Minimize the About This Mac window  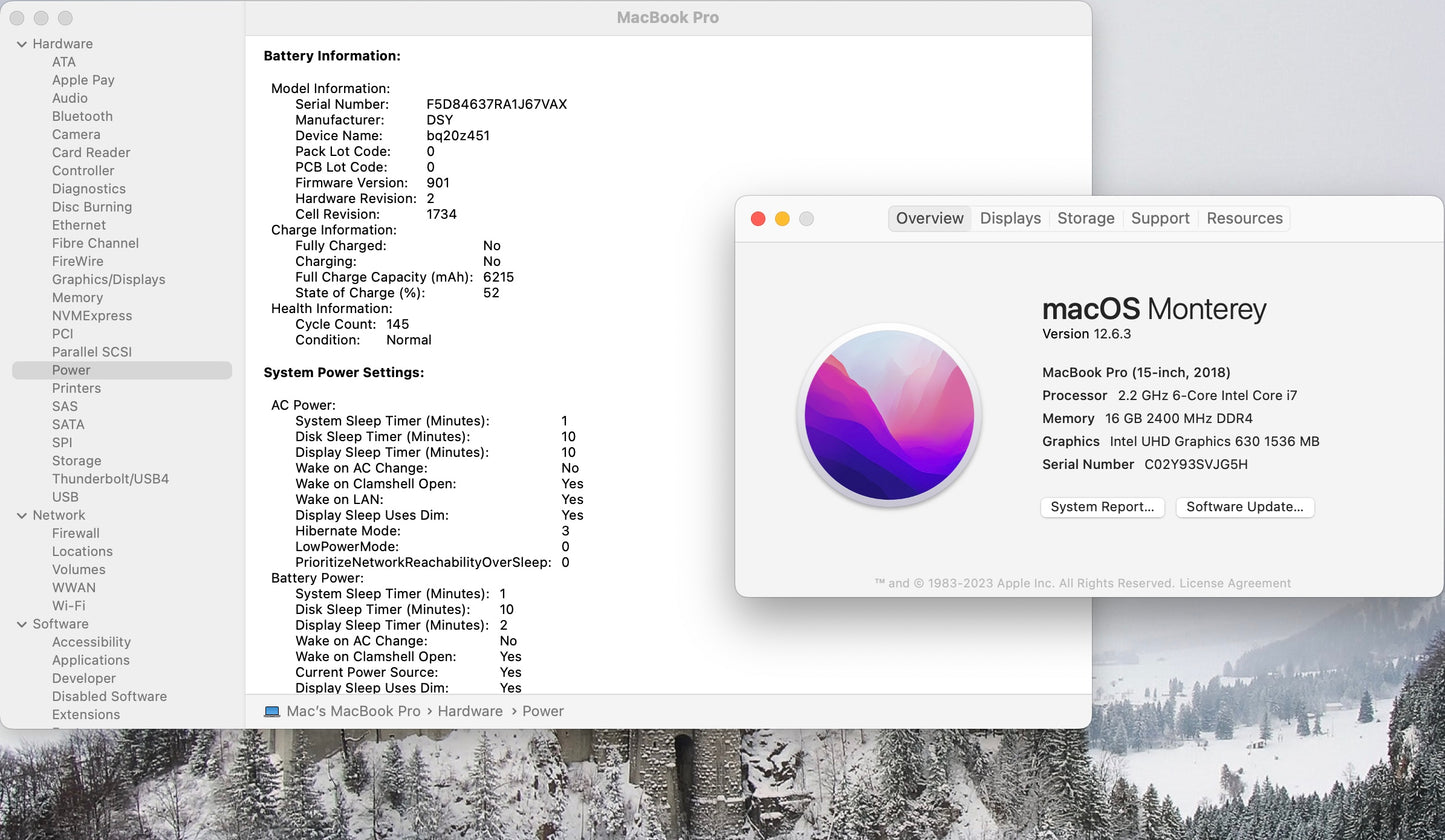point(782,219)
